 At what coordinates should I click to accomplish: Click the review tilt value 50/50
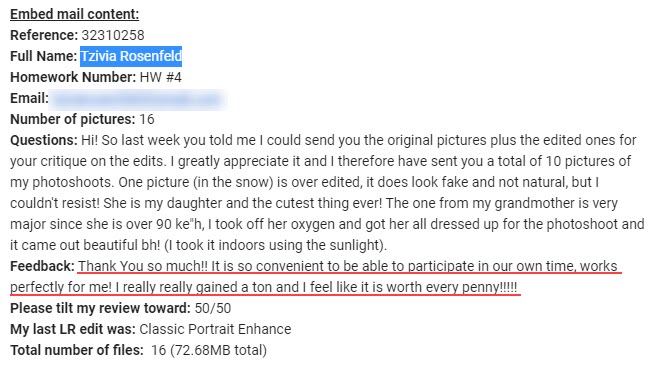[213, 308]
